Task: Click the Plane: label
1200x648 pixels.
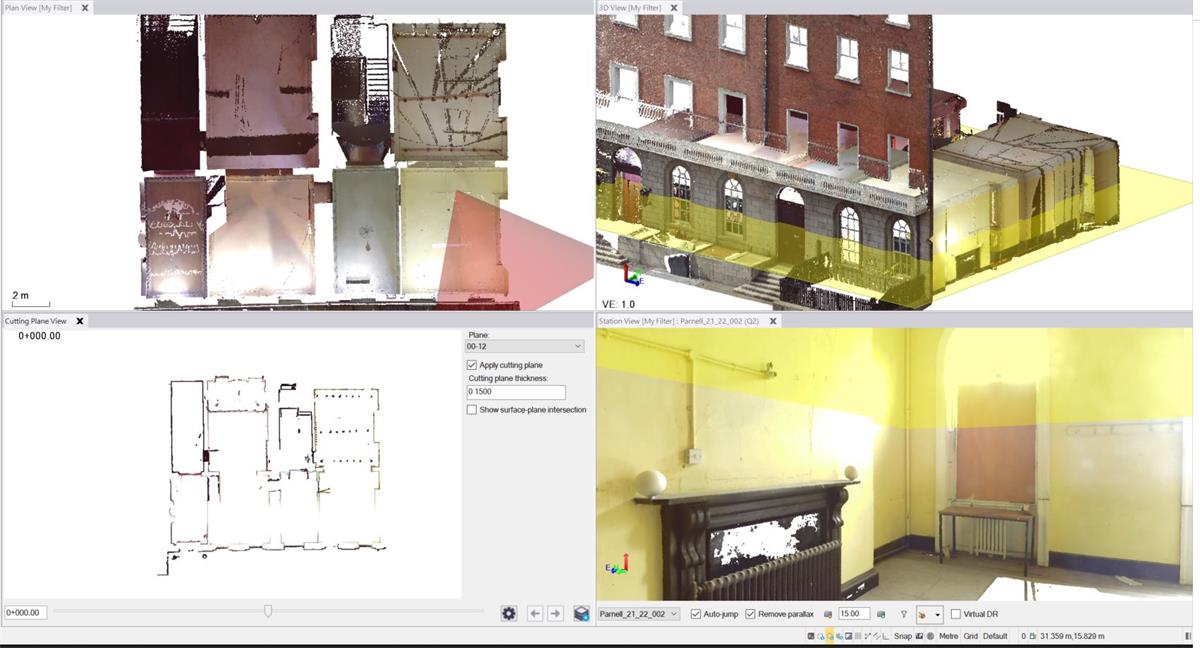Action: 479,335
